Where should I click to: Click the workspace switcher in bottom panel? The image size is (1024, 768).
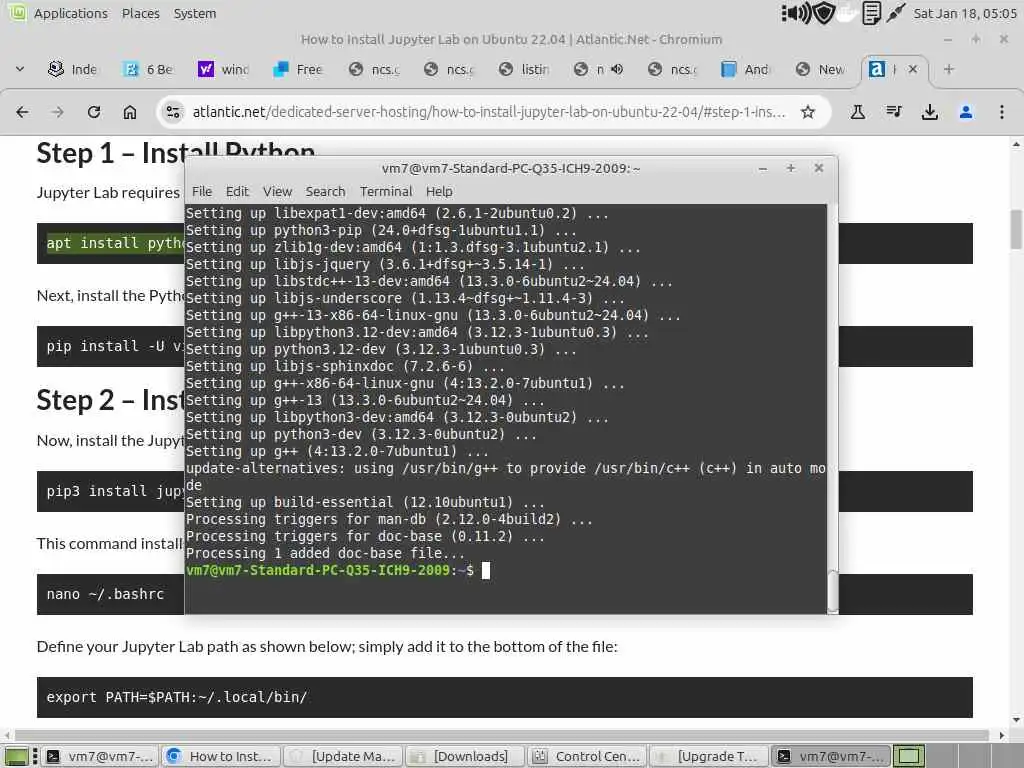[x=909, y=756]
